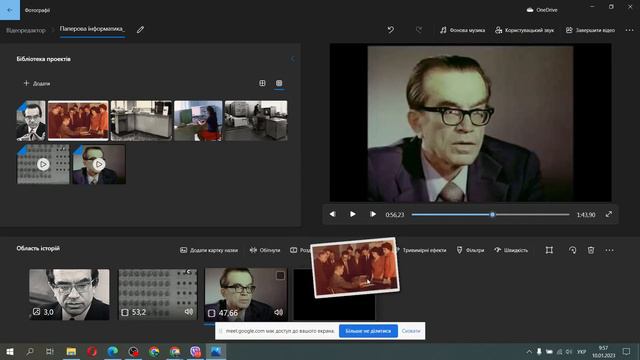This screenshot has width=640, height=360.
Task: Click Додати картку назви
Action: point(209,250)
